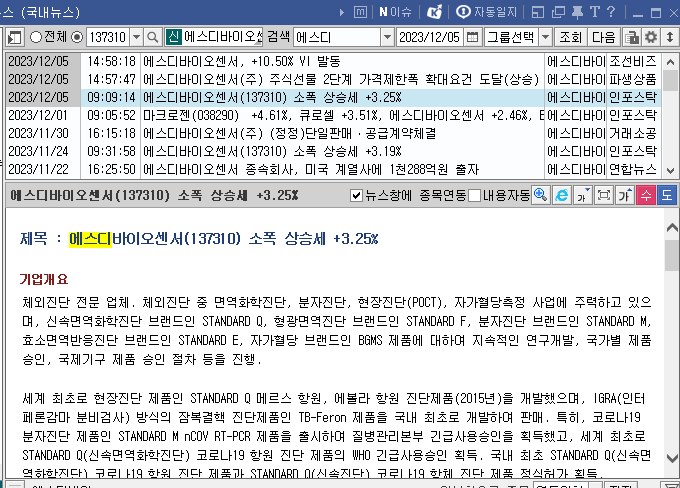The height and width of the screenshot is (488, 680).
Task: Select the 전체 radio button
Action: point(36,37)
